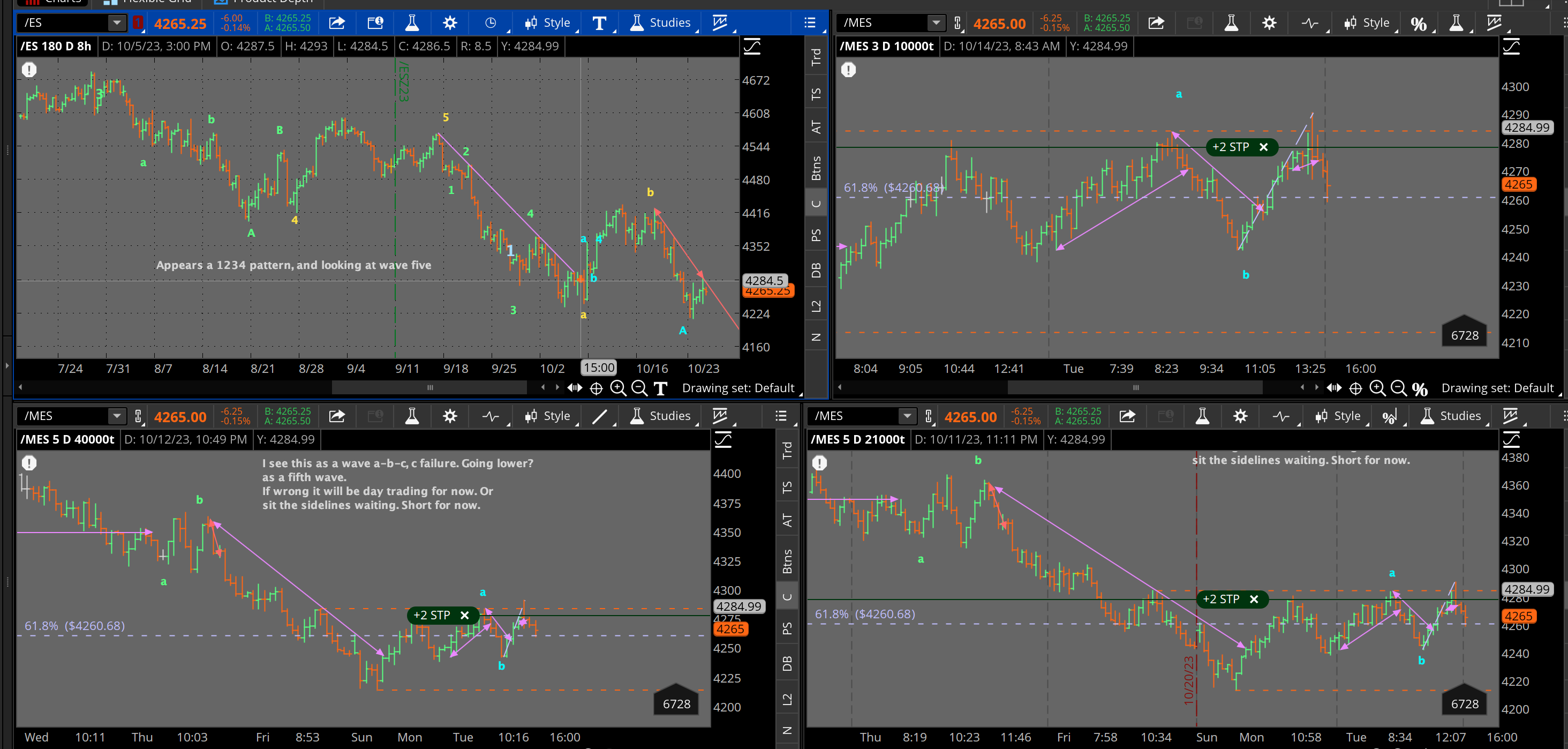Open patterns icon in /ES chart toolbar
Image resolution: width=1568 pixels, height=749 pixels.
[x=720, y=23]
